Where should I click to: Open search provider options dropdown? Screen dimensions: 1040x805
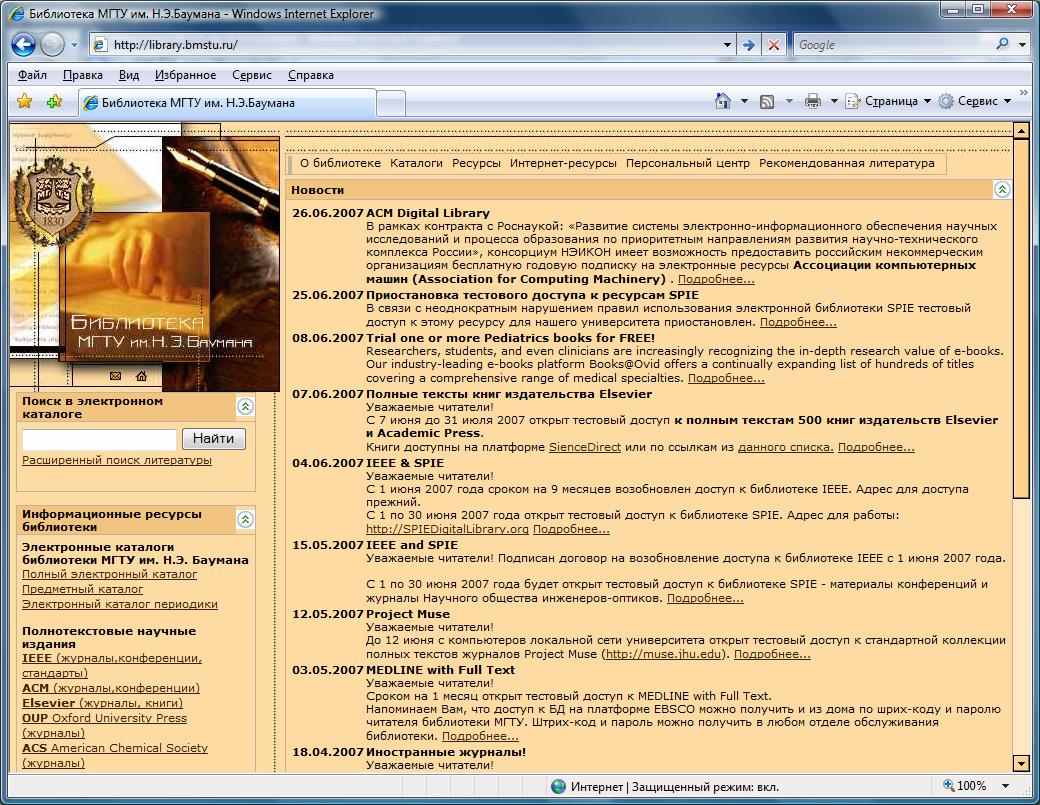[1022, 45]
